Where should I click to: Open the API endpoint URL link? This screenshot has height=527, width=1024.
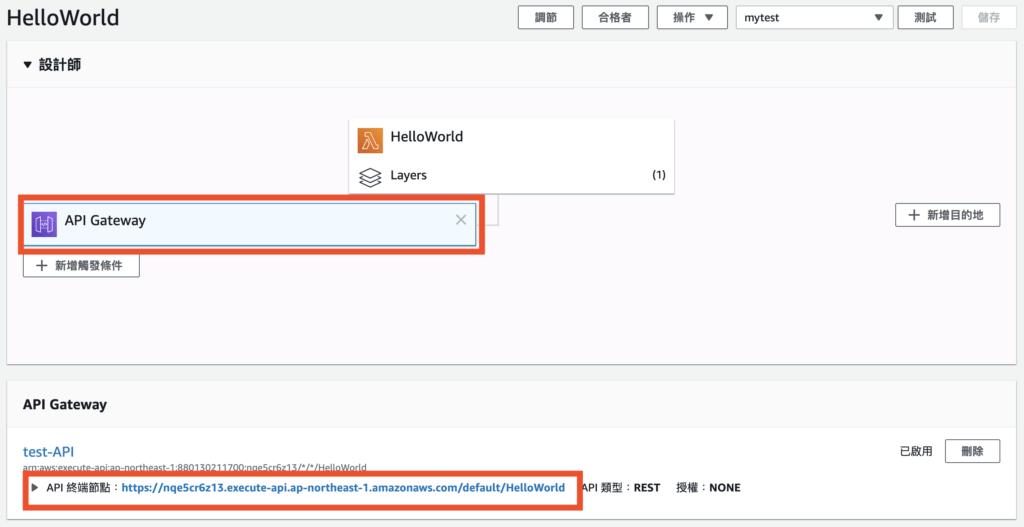tap(343, 487)
